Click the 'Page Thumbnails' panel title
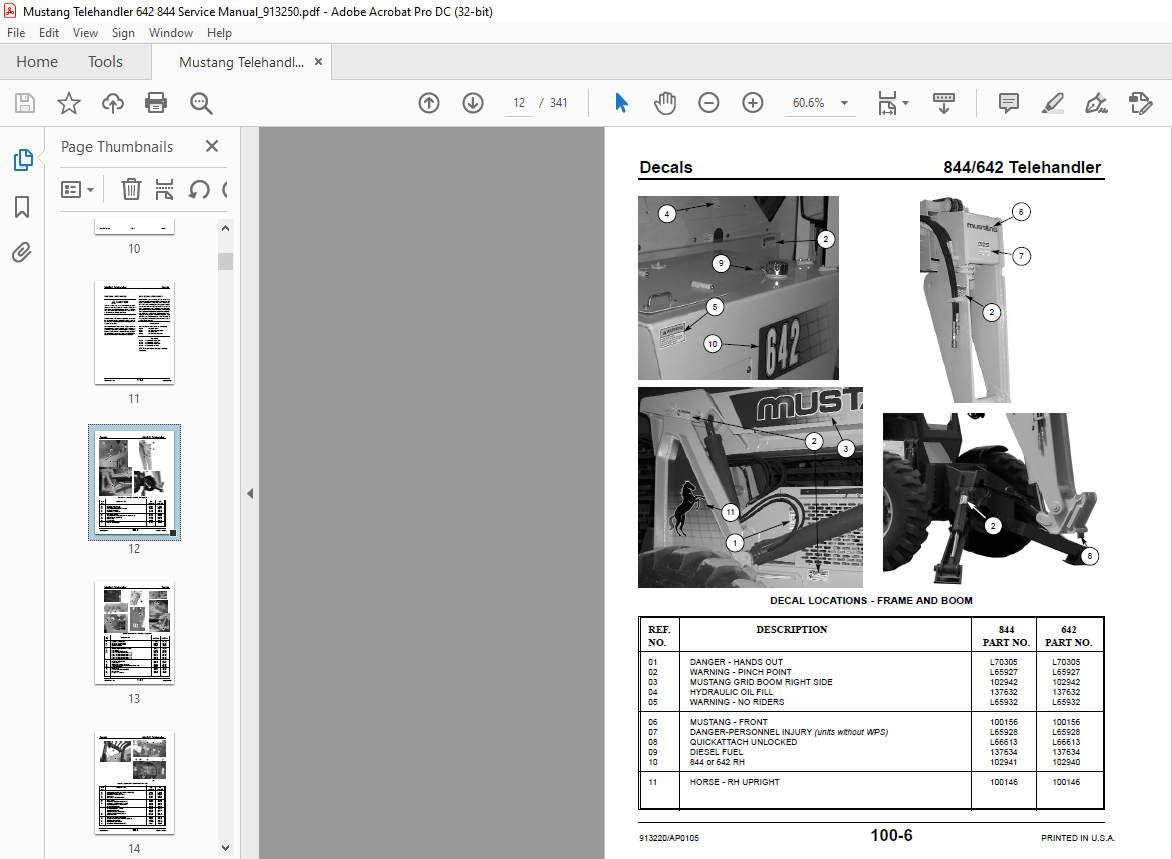Screen dimensions: 1172x859 (117, 147)
